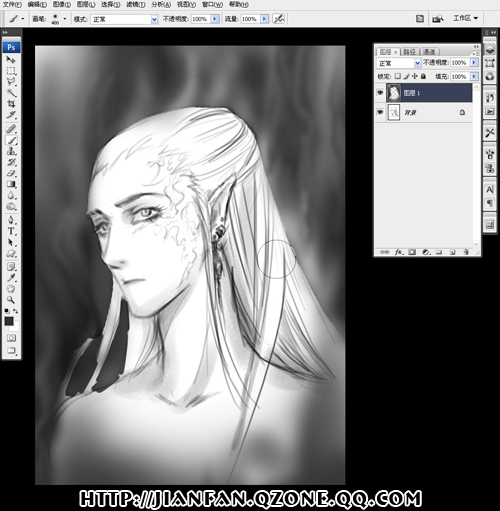Select the Type tool
This screenshot has height=511, width=500.
pos(11,231)
